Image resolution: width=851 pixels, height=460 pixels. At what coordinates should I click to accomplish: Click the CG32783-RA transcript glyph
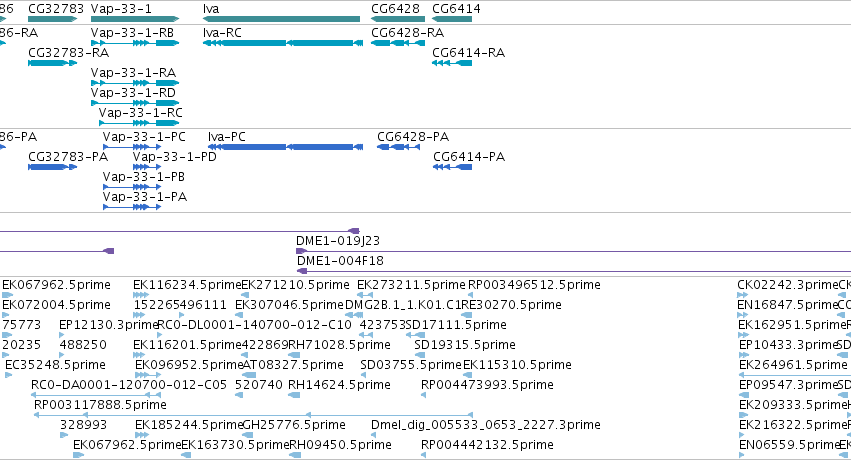tap(53, 63)
